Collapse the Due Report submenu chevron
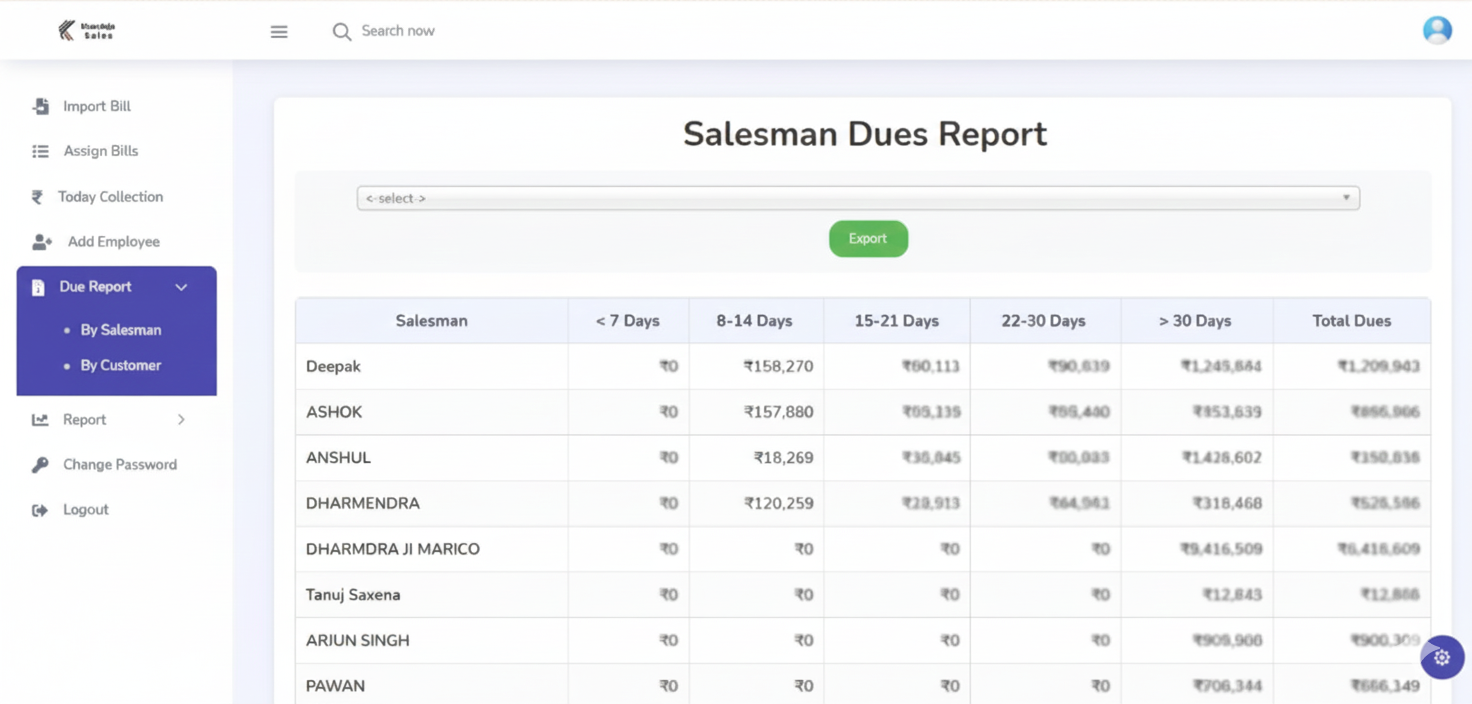This screenshot has width=1472, height=704. click(181, 287)
